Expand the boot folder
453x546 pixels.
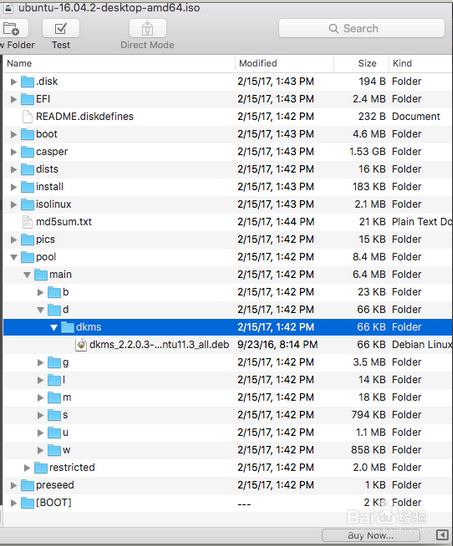point(14,134)
